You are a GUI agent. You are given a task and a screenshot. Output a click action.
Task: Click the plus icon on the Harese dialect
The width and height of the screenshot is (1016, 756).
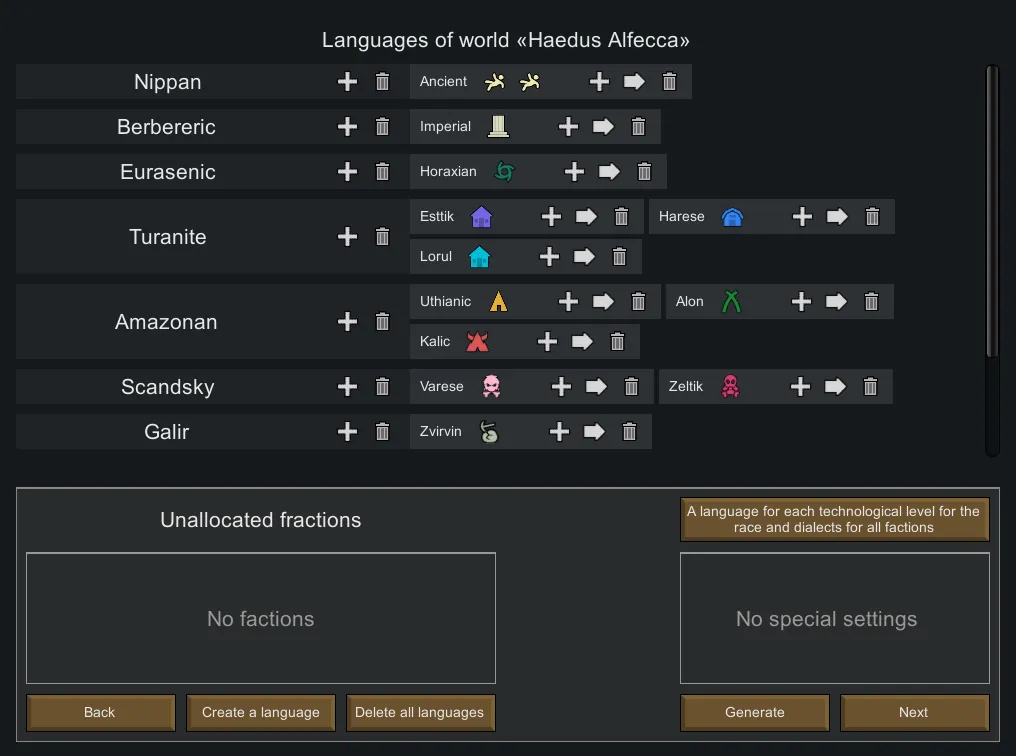(802, 217)
